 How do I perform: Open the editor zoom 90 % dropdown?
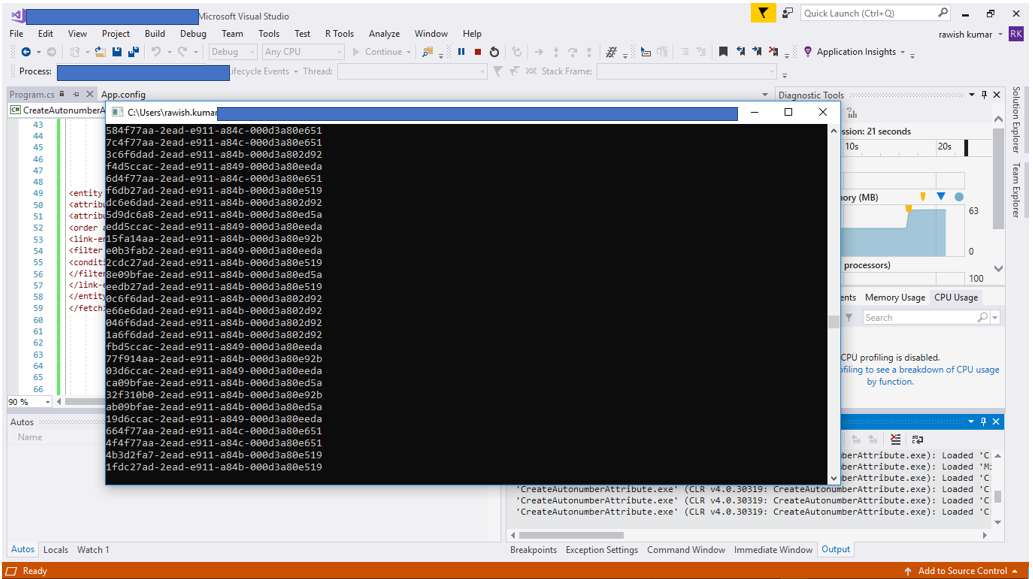[x=47, y=402]
